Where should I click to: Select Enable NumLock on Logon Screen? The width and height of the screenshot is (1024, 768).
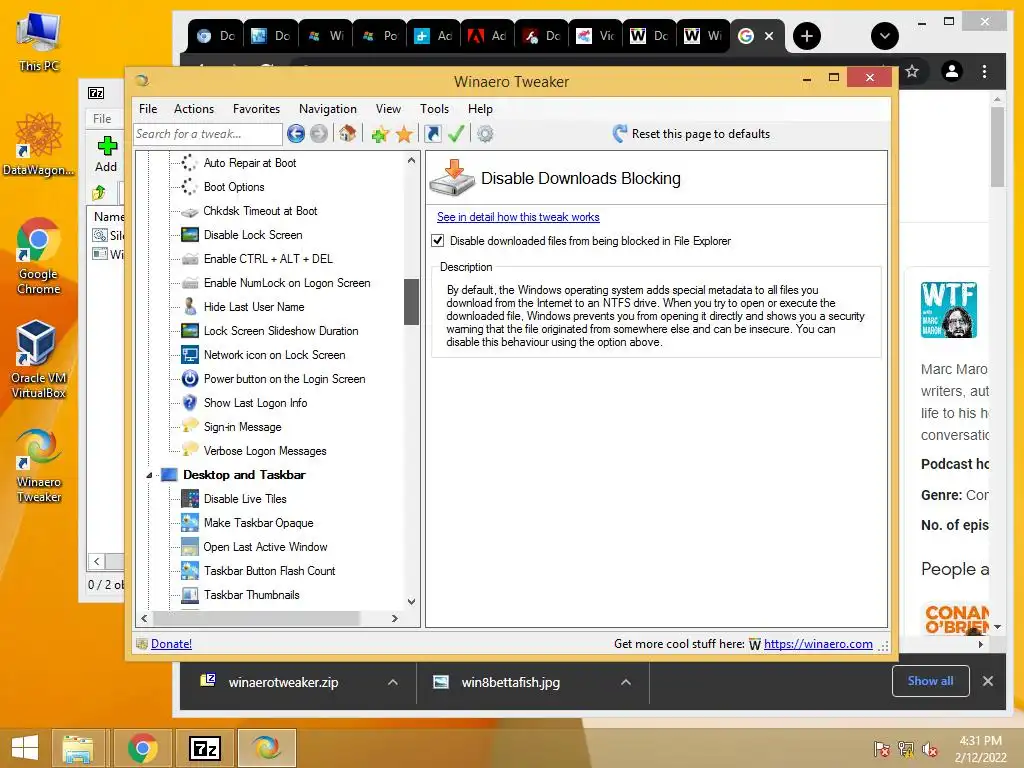[287, 283]
